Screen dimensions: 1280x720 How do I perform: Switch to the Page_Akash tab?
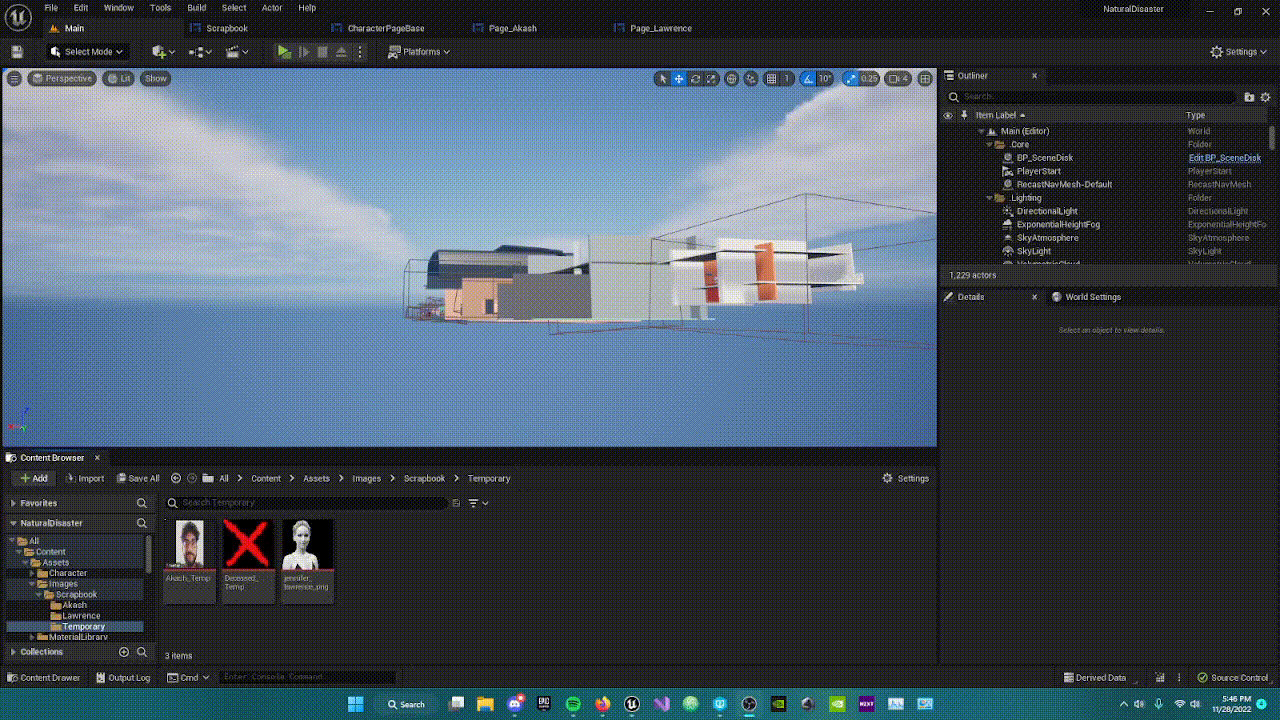pyautogui.click(x=512, y=28)
